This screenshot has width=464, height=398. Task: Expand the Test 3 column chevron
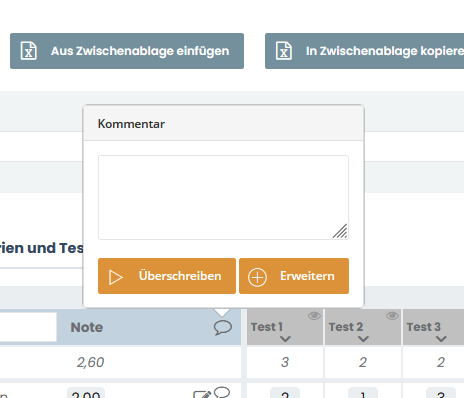[x=441, y=339]
